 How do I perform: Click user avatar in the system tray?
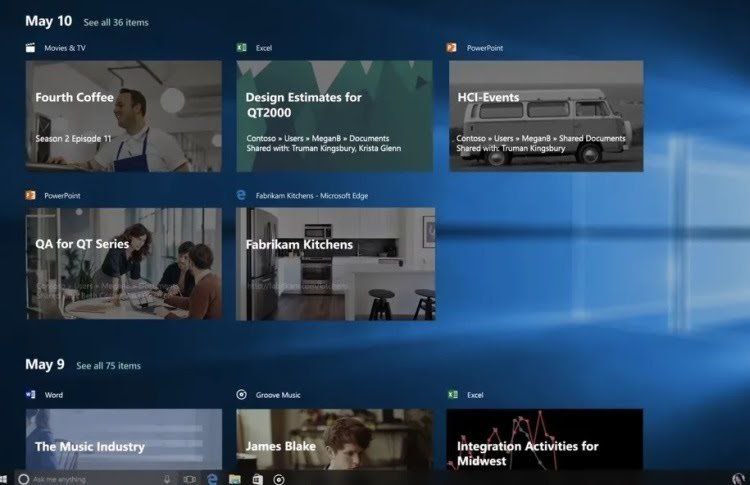(x=738, y=479)
